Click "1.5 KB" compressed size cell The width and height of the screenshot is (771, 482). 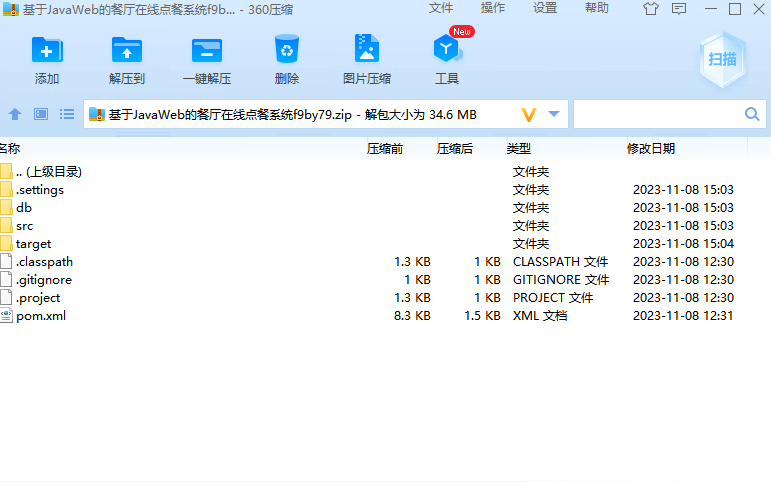click(x=482, y=316)
